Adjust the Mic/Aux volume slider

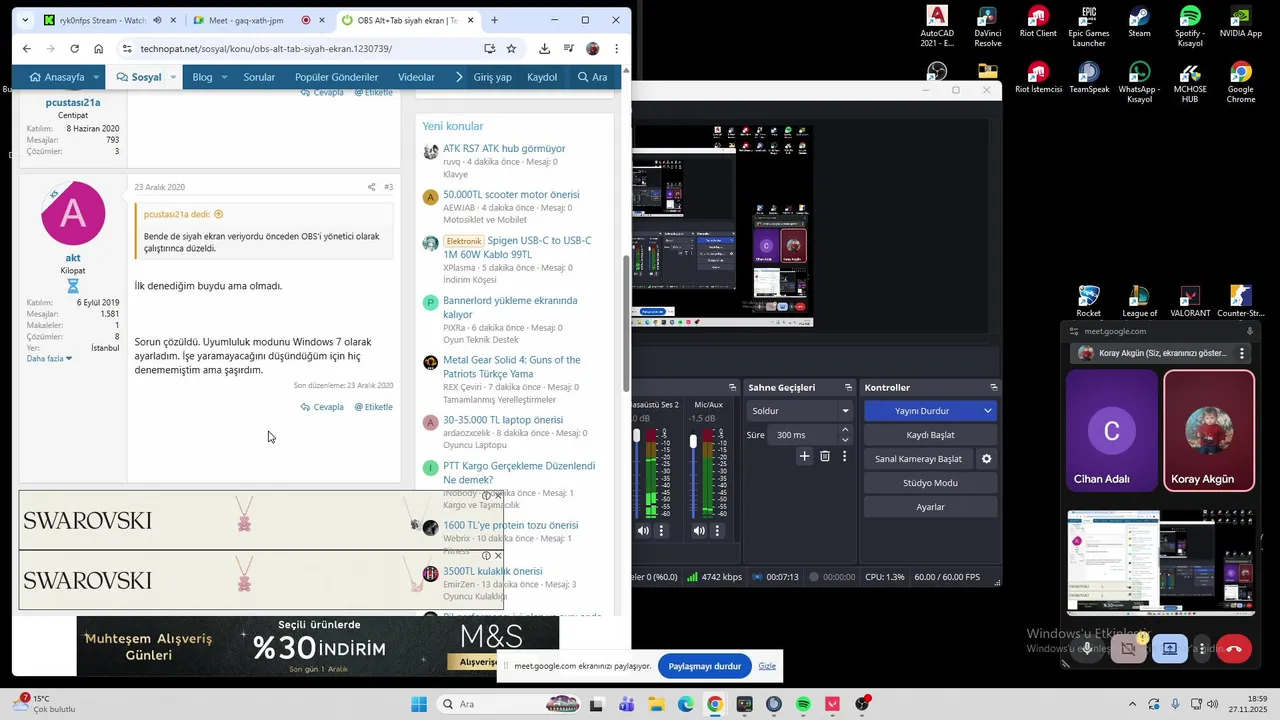(x=693, y=441)
